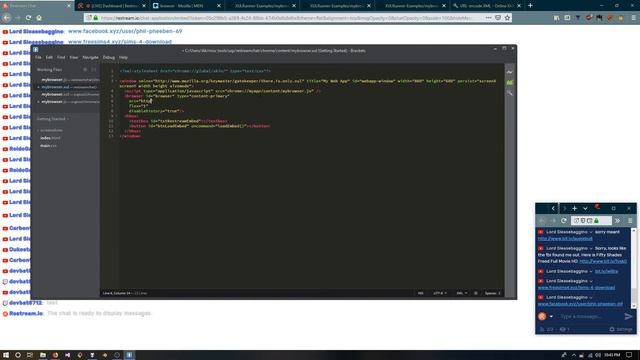Open the View menu in Brackets
This screenshot has height=360, width=640.
tap(73, 58)
